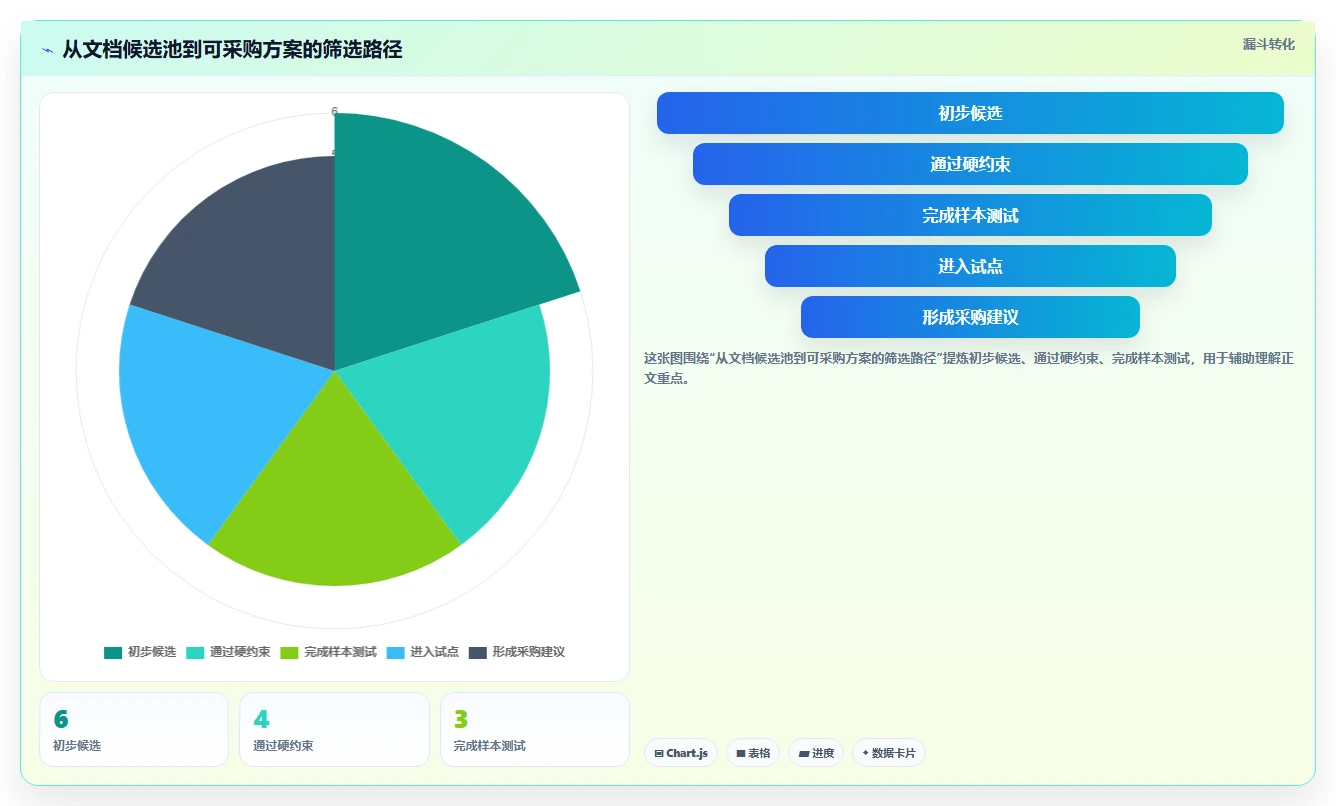Click the 进度 tag chip
Screen dimensions: 1336x806
[816, 753]
